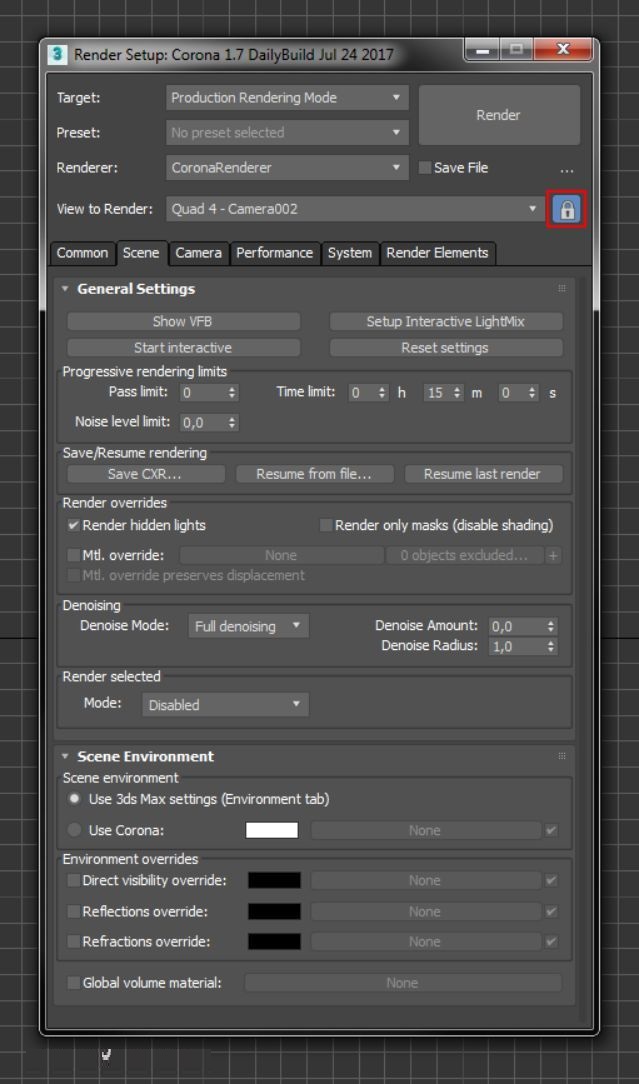Image resolution: width=639 pixels, height=1084 pixels.
Task: Open Refractions override black color swatch
Action: [275, 942]
